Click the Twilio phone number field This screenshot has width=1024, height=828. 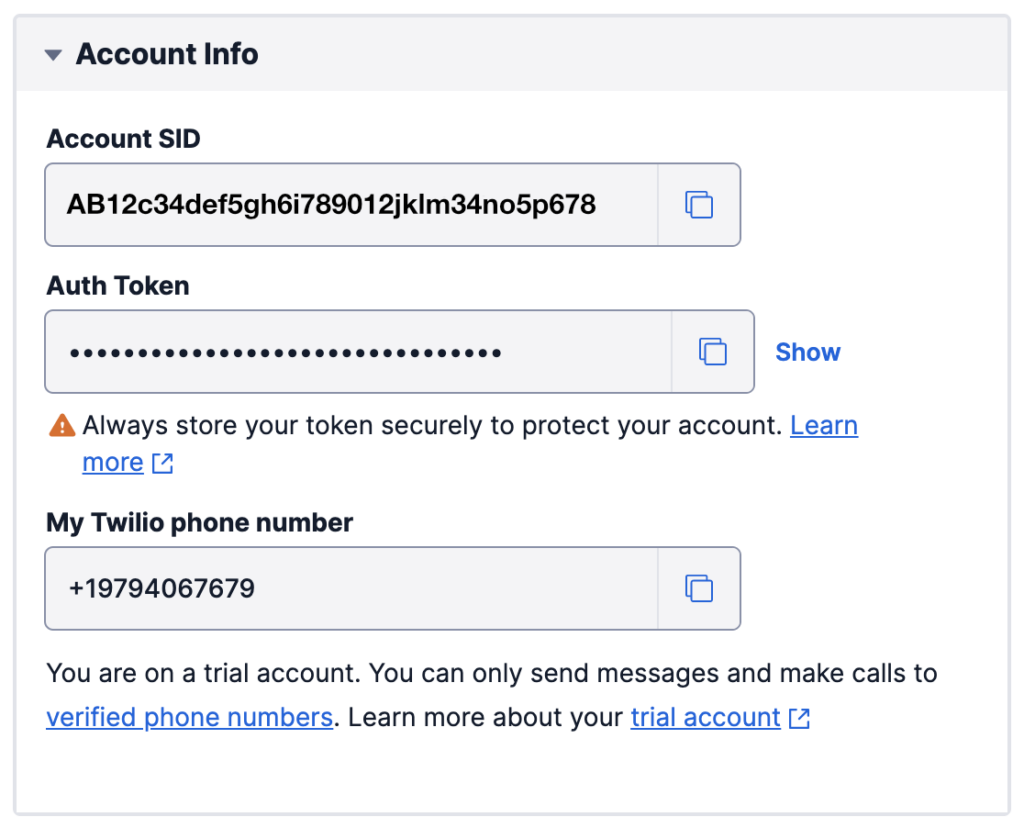tap(350, 588)
